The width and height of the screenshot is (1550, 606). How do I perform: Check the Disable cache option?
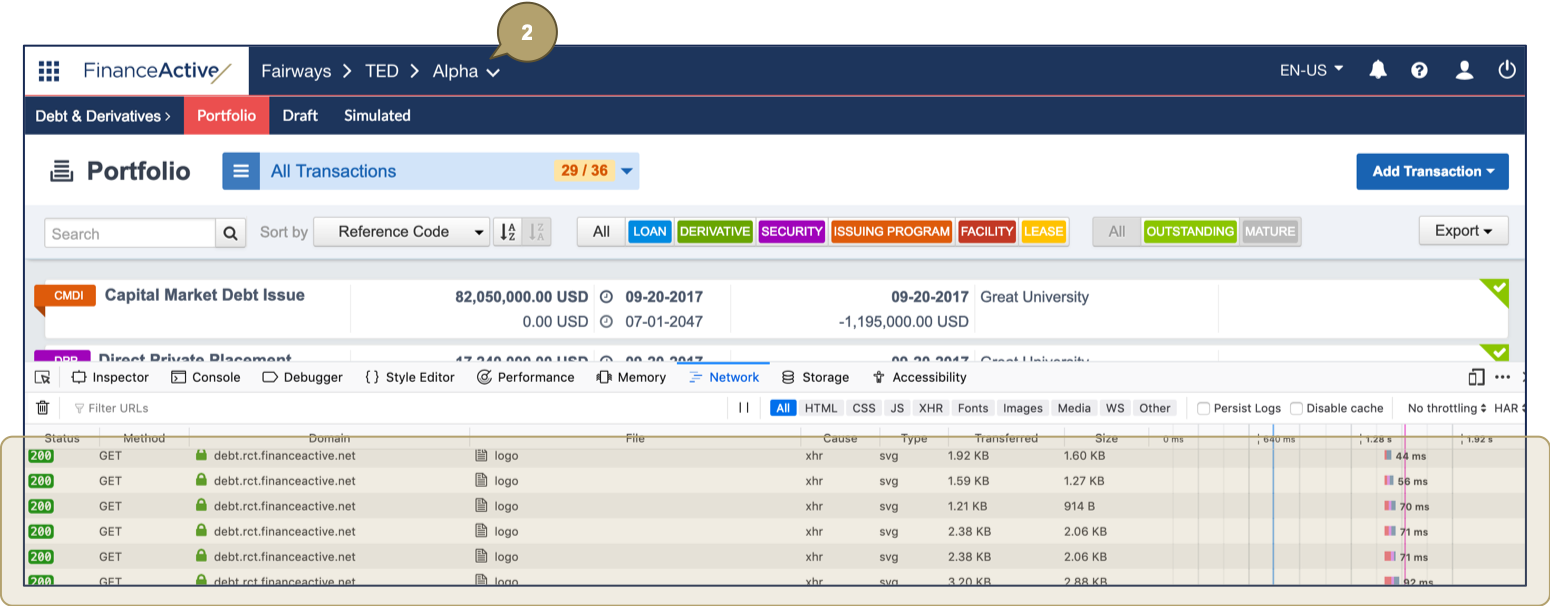point(1296,408)
